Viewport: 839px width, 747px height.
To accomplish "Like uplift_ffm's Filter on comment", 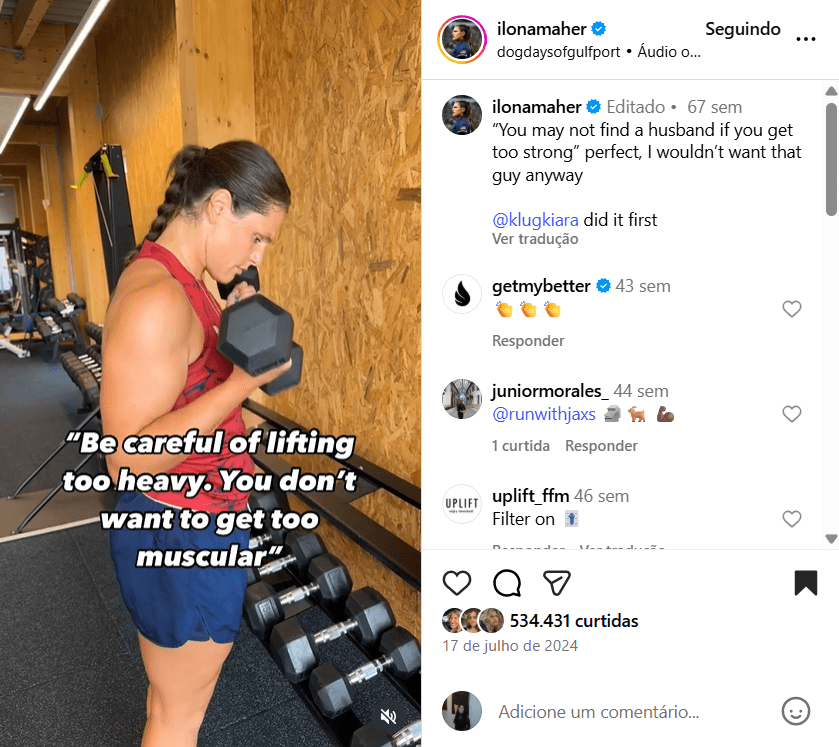I will coord(792,519).
